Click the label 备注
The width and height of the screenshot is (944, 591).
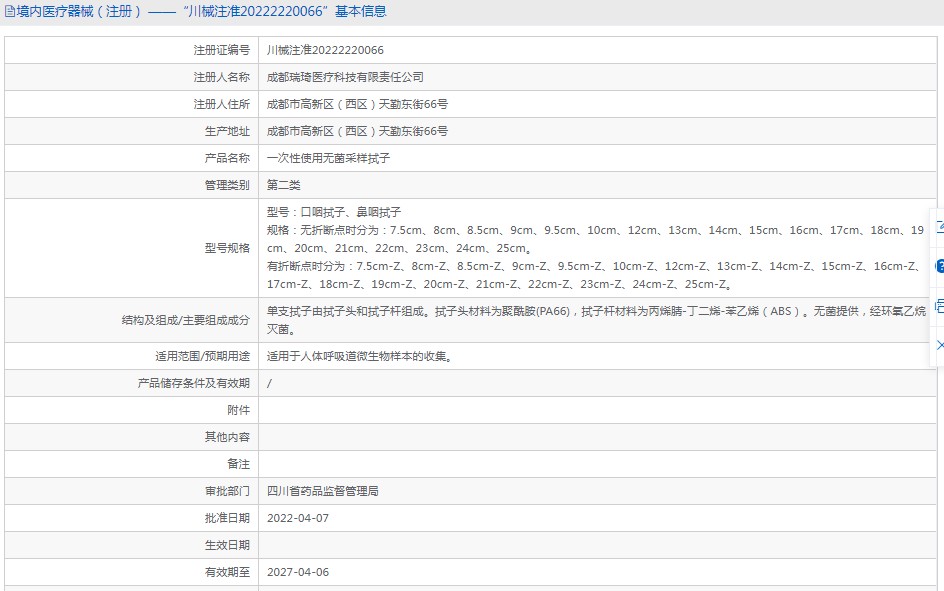(x=238, y=464)
